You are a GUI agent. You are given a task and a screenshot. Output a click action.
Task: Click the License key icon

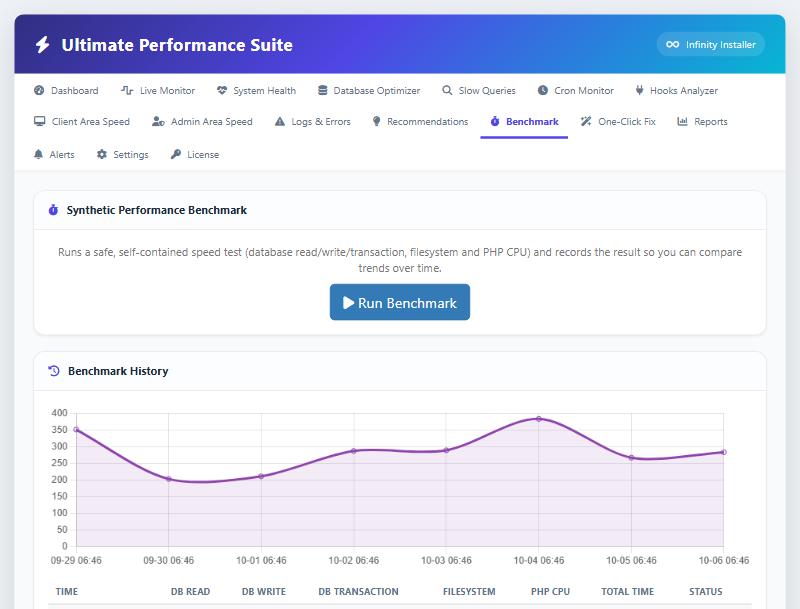click(176, 154)
